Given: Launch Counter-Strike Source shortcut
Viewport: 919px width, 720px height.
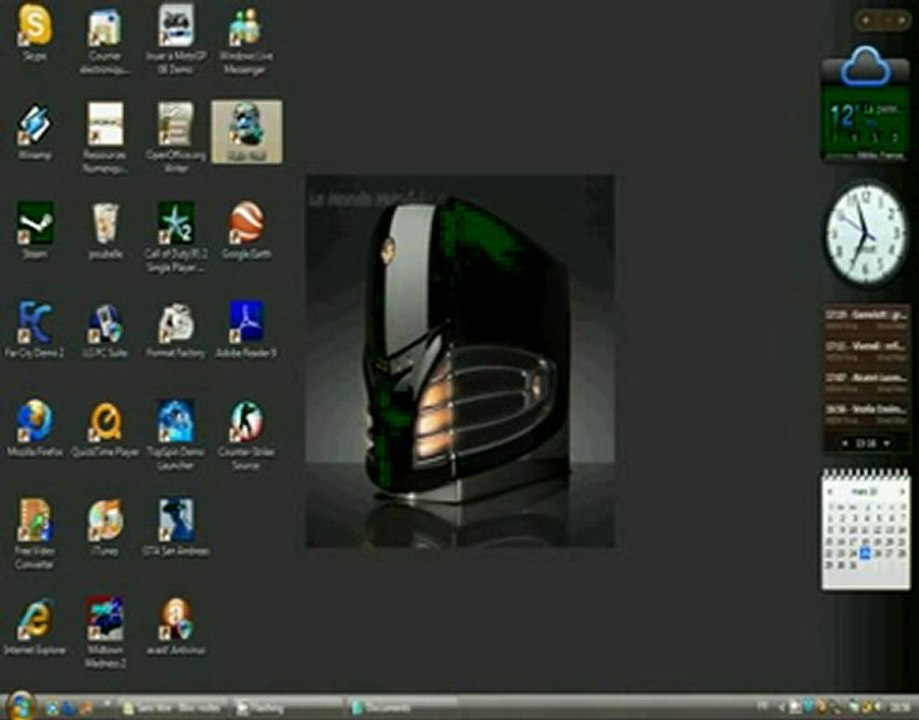Looking at the screenshot, I should click(246, 435).
